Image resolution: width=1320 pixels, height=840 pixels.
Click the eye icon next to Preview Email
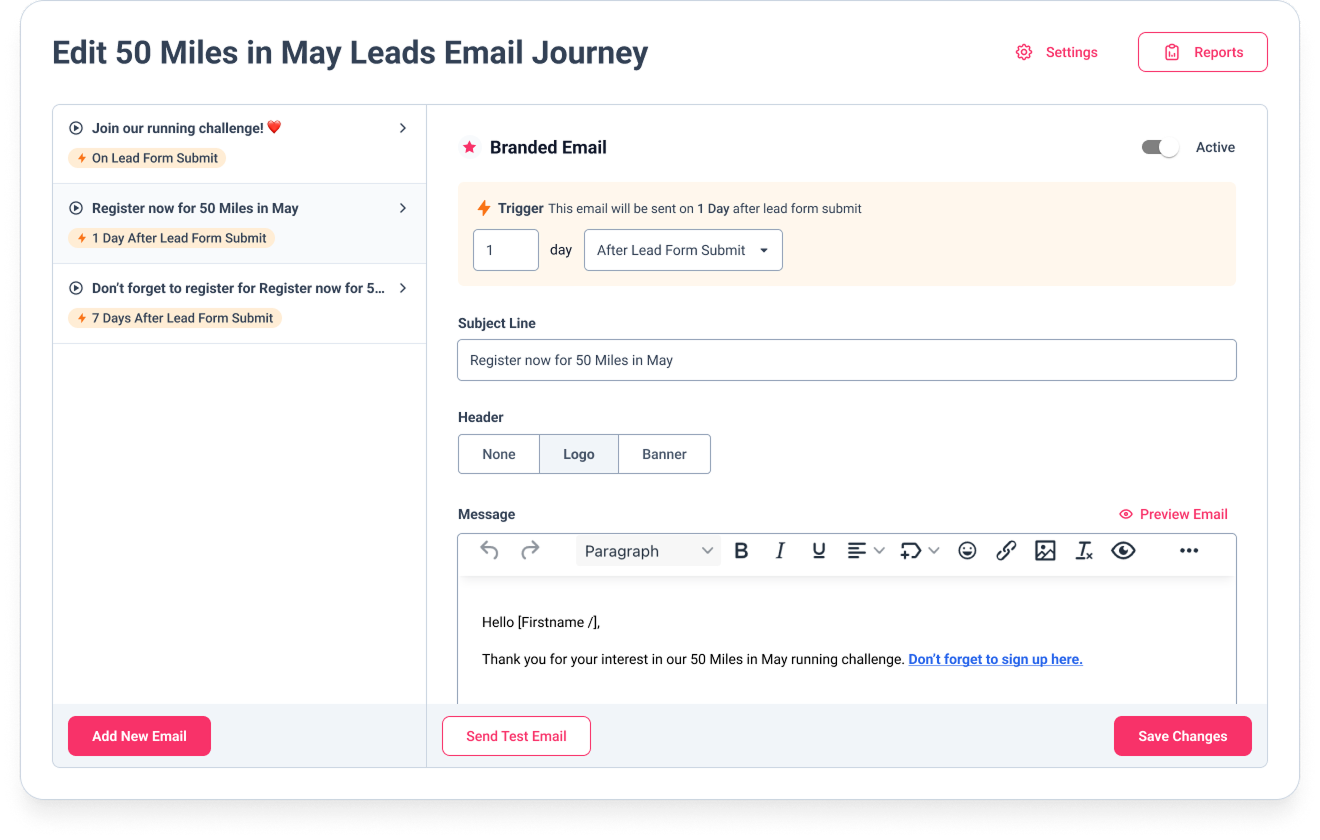(x=1126, y=514)
